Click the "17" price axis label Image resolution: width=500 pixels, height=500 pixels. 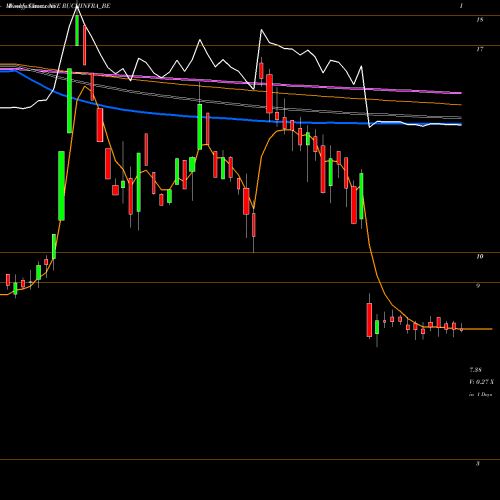tap(479, 49)
